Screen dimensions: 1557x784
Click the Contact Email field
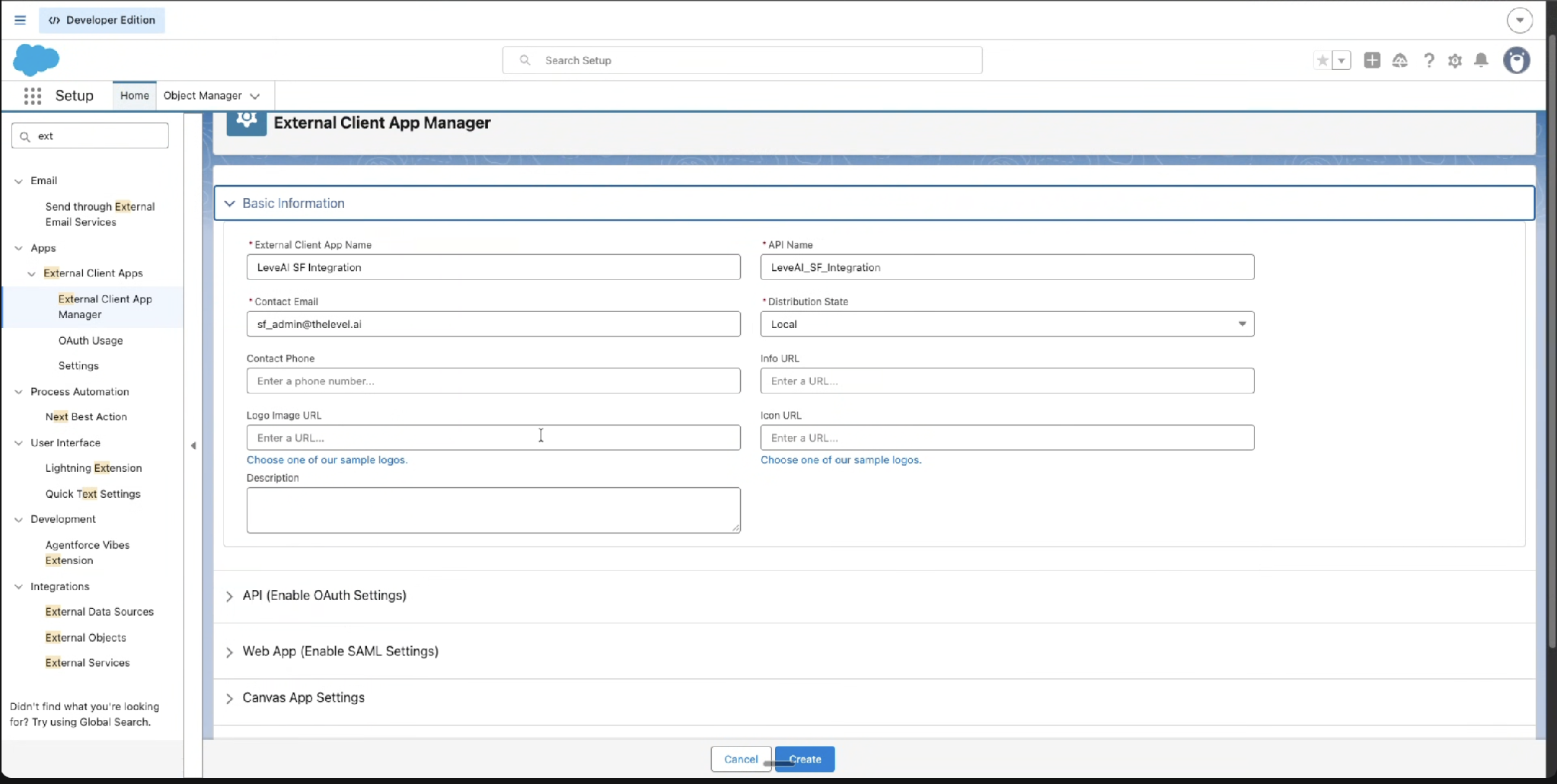[x=493, y=324]
